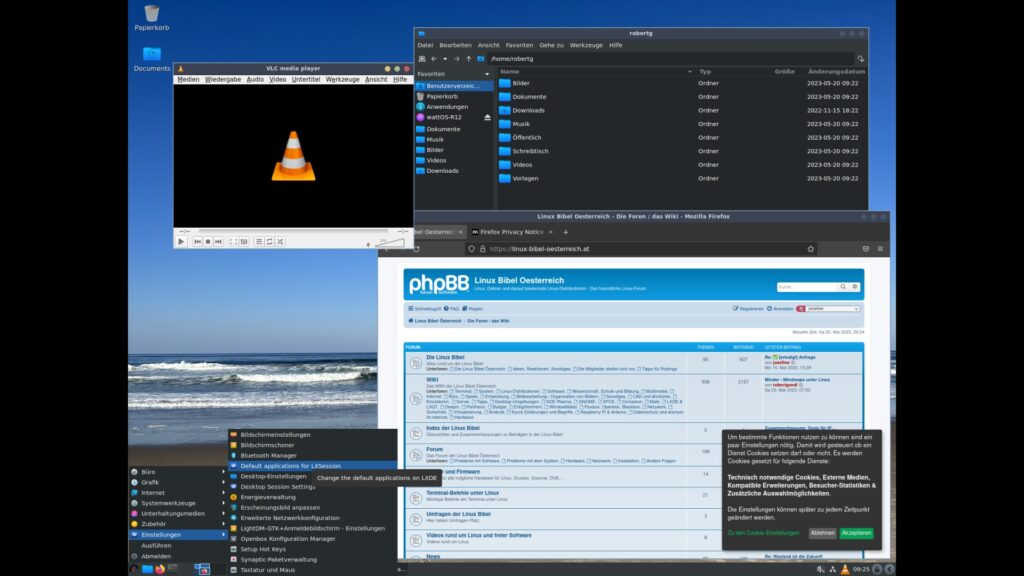This screenshot has height=576, width=1024.
Task: Bookmark the page with the star icon
Action: tap(810, 249)
